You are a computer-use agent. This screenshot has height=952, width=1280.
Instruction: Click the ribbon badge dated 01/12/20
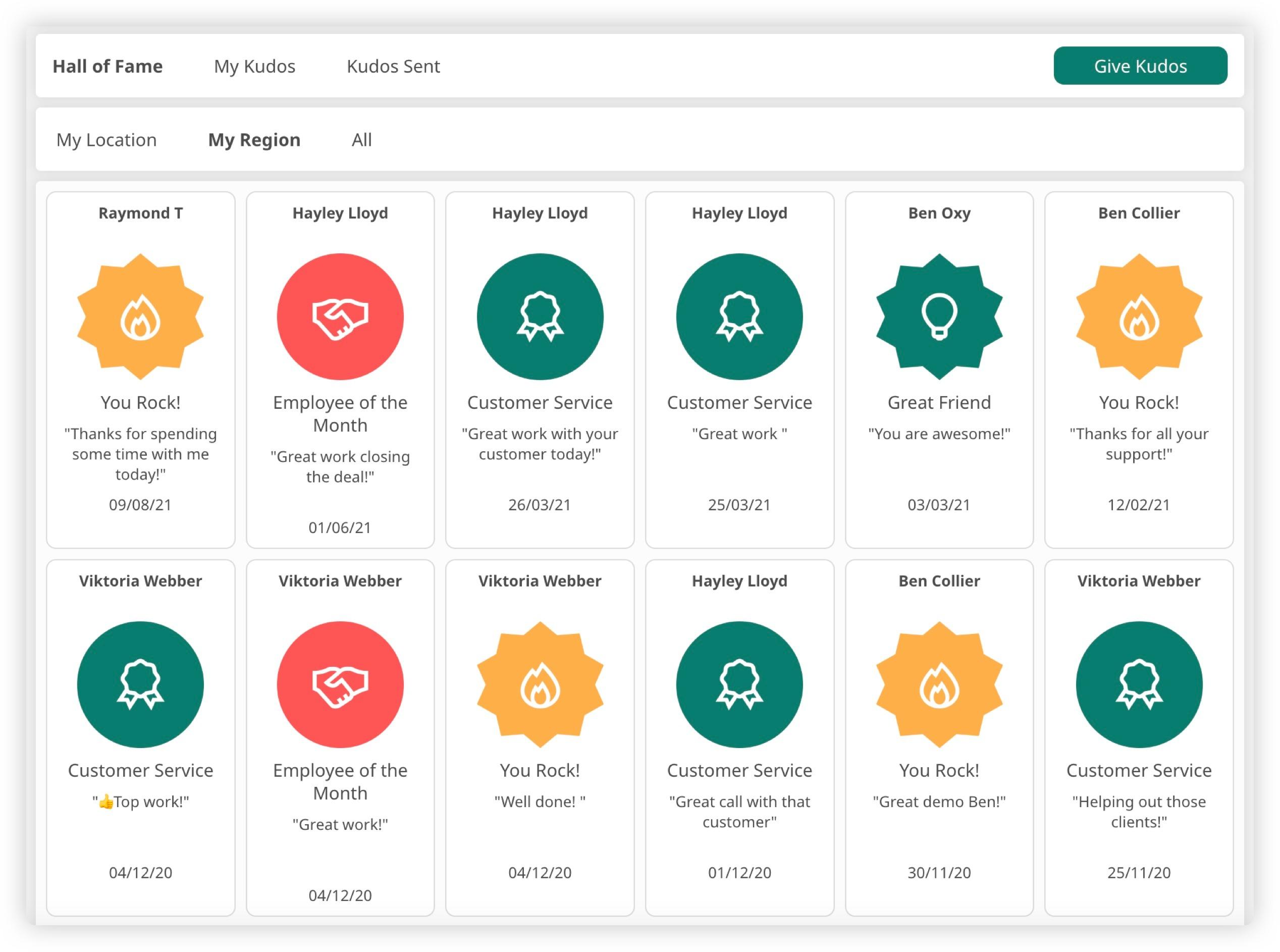point(739,684)
